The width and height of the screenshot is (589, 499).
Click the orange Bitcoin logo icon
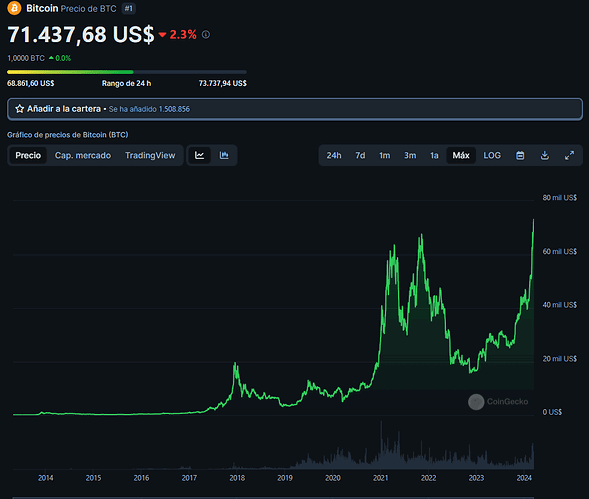click(x=14, y=8)
